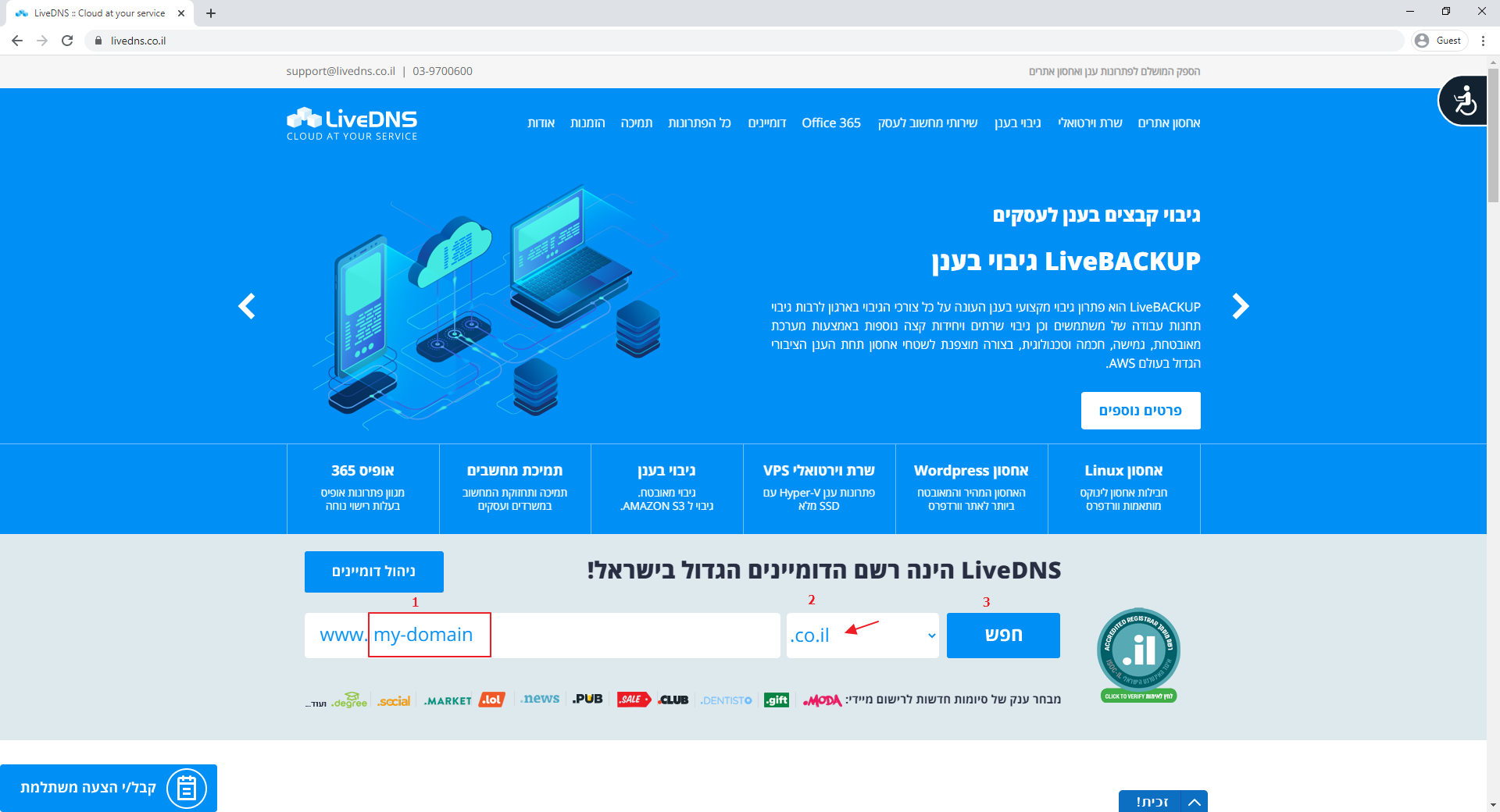Open the דומיינים navigation menu
1500x812 pixels.
[766, 123]
